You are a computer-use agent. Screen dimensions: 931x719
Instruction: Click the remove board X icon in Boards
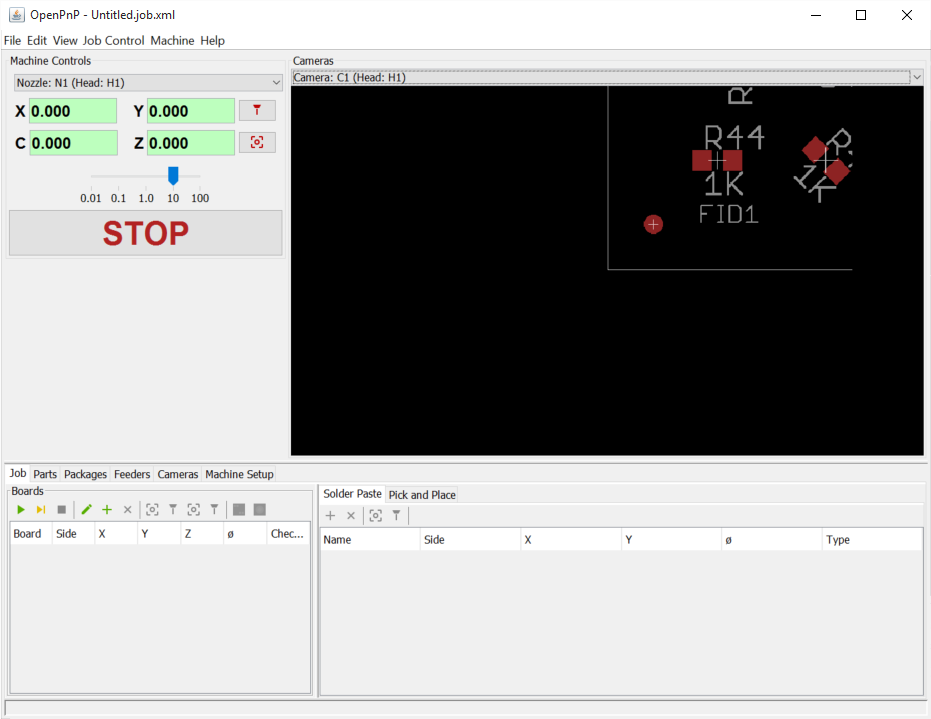click(127, 510)
